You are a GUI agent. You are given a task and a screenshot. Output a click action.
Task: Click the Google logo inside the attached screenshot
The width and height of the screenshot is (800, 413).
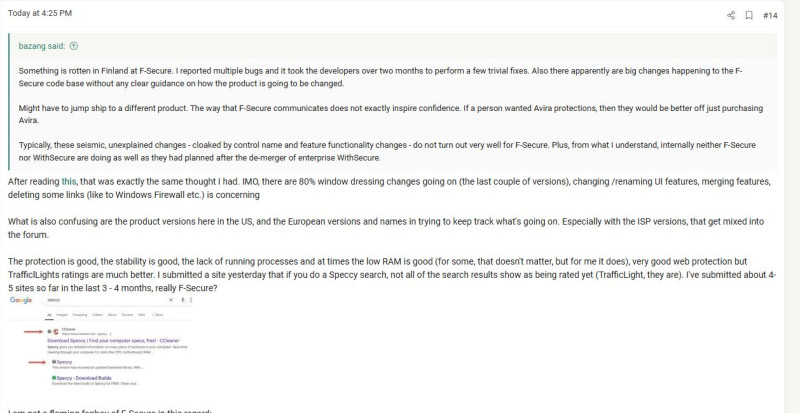click(21, 300)
